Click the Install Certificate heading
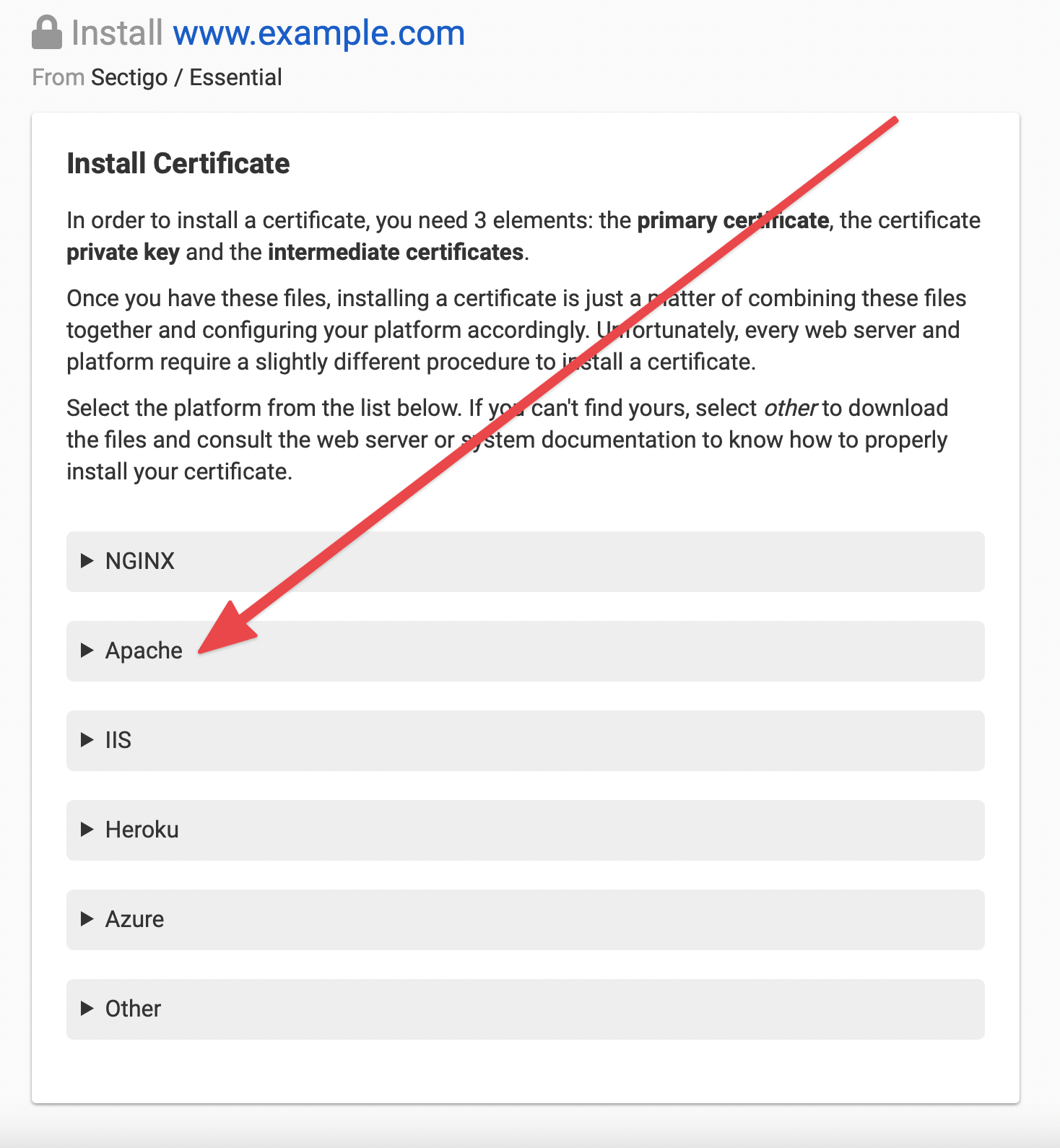The width and height of the screenshot is (1060, 1148). pyautogui.click(x=178, y=164)
